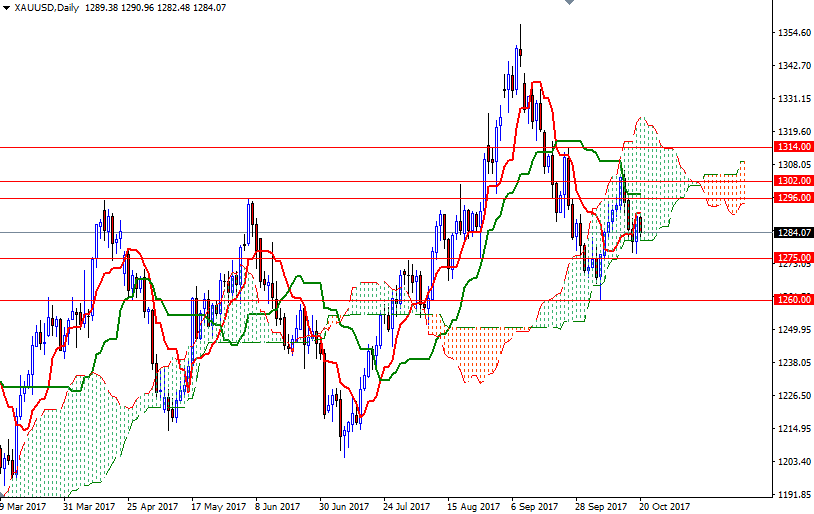Select the 31 Mar 2017 date label
Image resolution: width=814 pixels, height=514 pixels.
[x=89, y=506]
